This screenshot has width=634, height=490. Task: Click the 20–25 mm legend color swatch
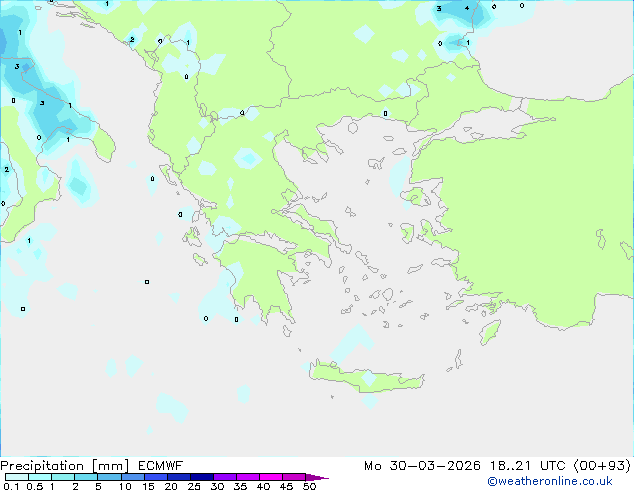(x=179, y=477)
